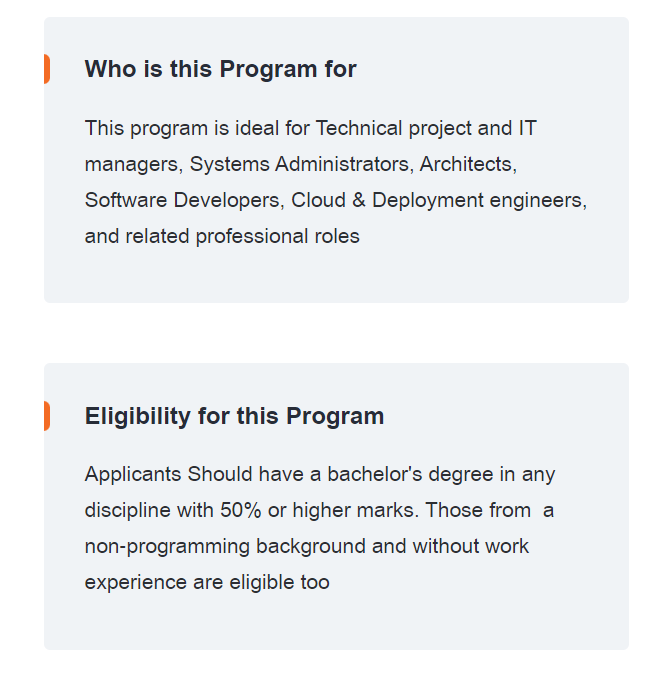Screen dimensions: 664x674
Task: Click the "experience are eligible too" line
Action: (x=207, y=582)
